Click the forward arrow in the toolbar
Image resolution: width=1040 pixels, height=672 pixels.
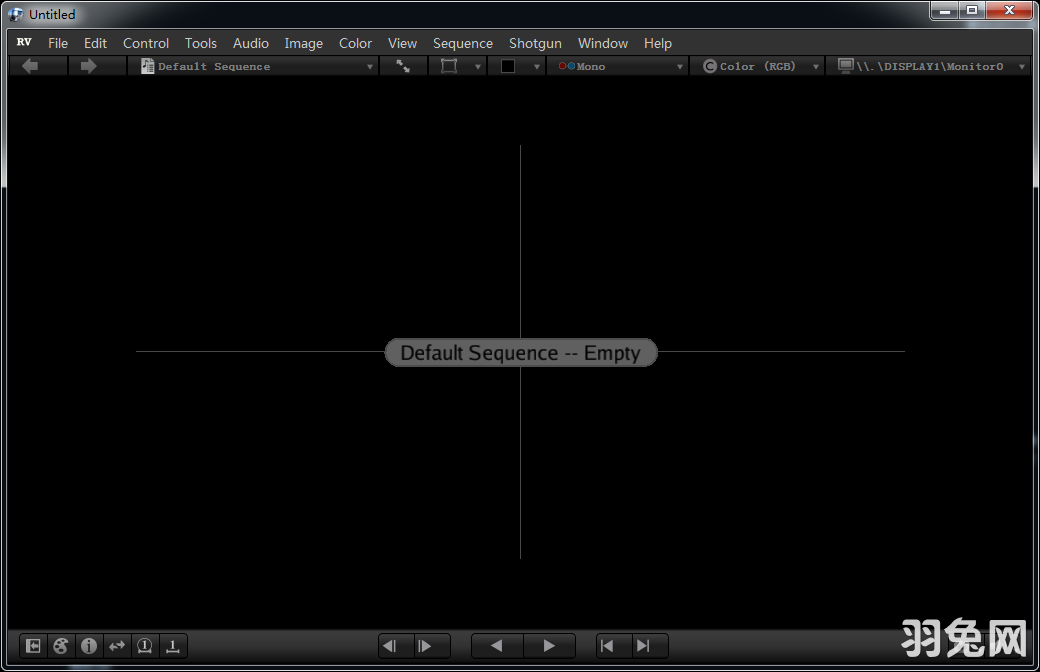(88, 66)
